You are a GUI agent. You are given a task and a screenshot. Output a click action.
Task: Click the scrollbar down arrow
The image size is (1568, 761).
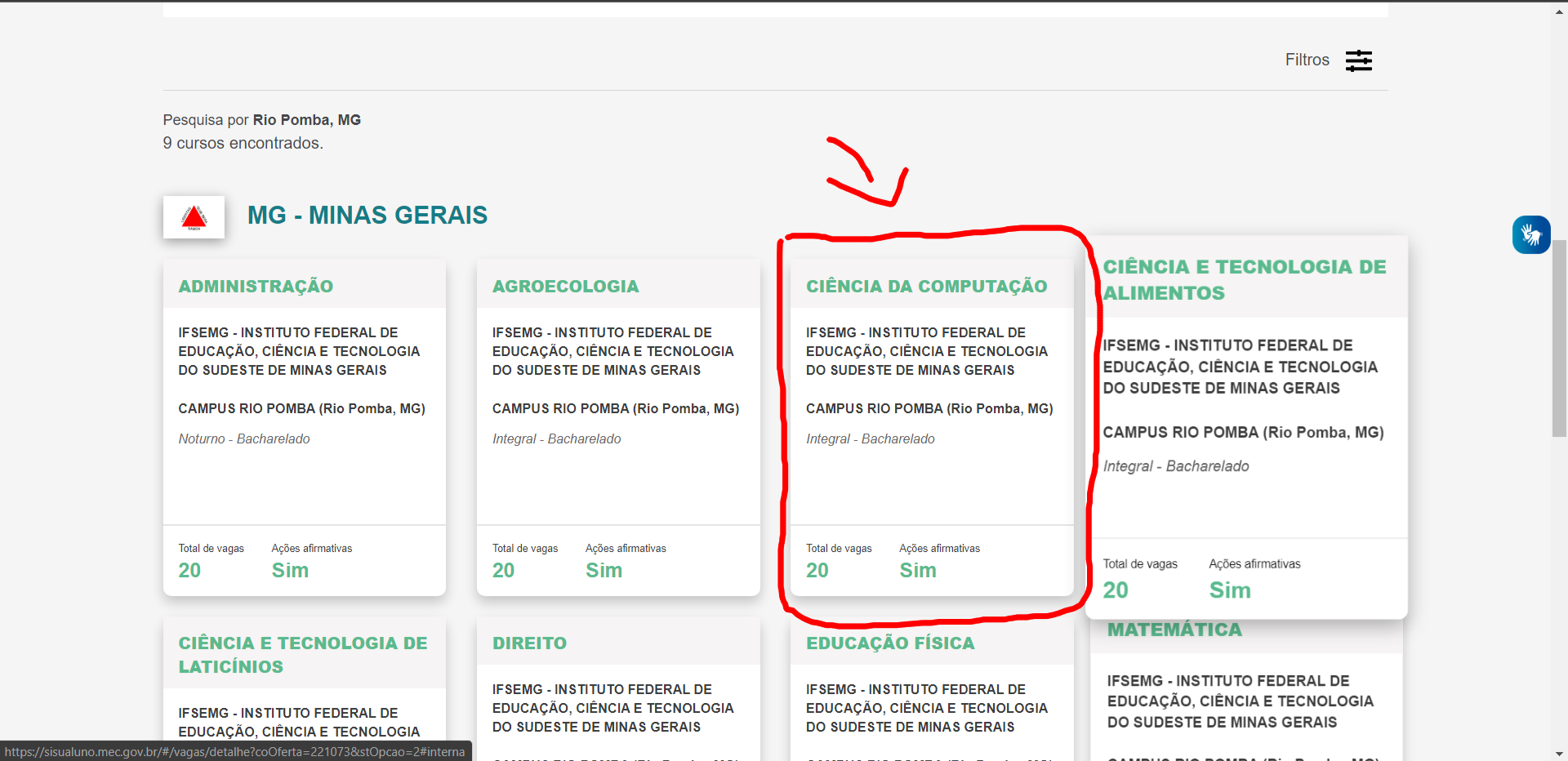click(x=1560, y=754)
